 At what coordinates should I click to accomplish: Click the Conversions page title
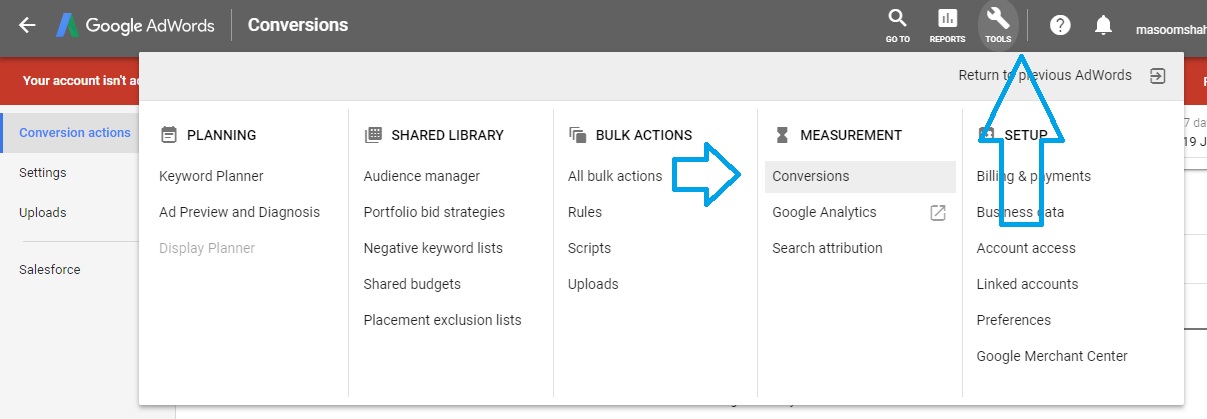click(298, 25)
